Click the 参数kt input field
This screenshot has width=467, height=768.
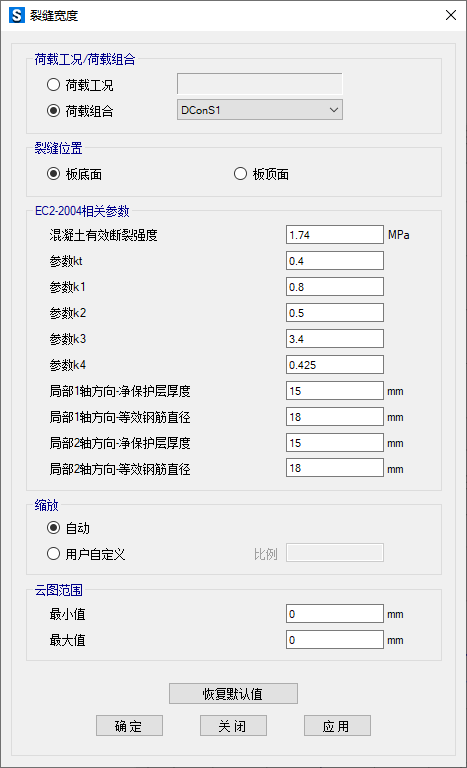tap(335, 261)
